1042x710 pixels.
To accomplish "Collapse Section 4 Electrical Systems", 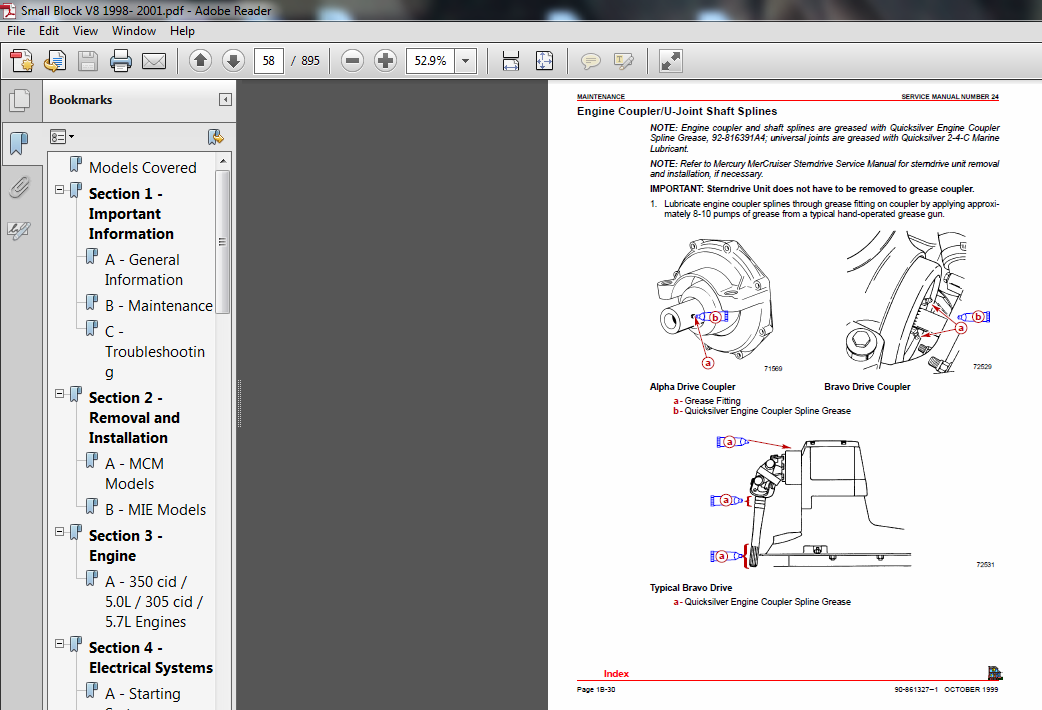I will (59, 644).
